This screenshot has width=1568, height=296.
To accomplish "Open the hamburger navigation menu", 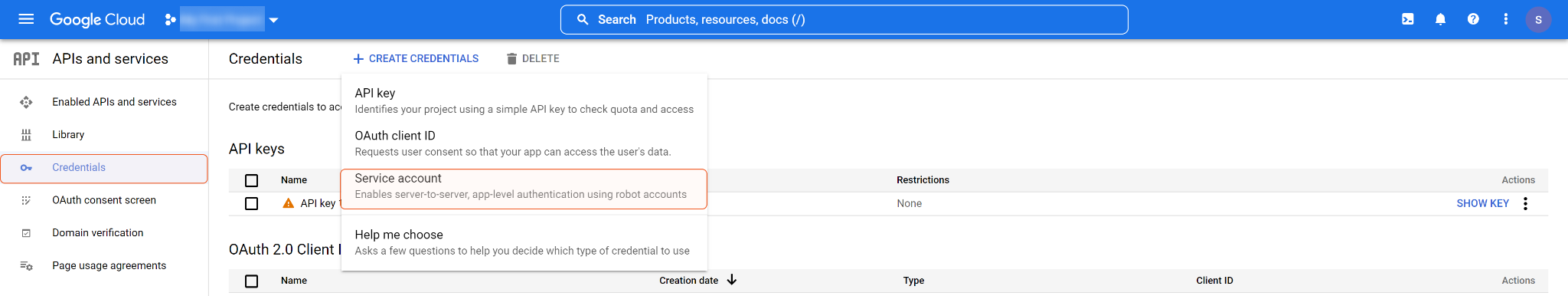I will pyautogui.click(x=26, y=19).
